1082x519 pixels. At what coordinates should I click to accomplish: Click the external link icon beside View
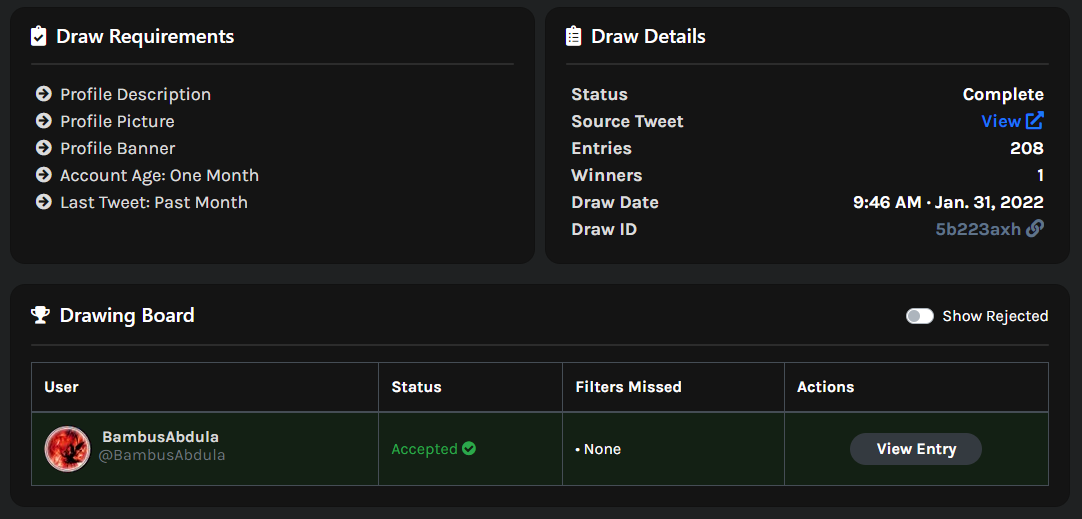pyautogui.click(x=1035, y=121)
